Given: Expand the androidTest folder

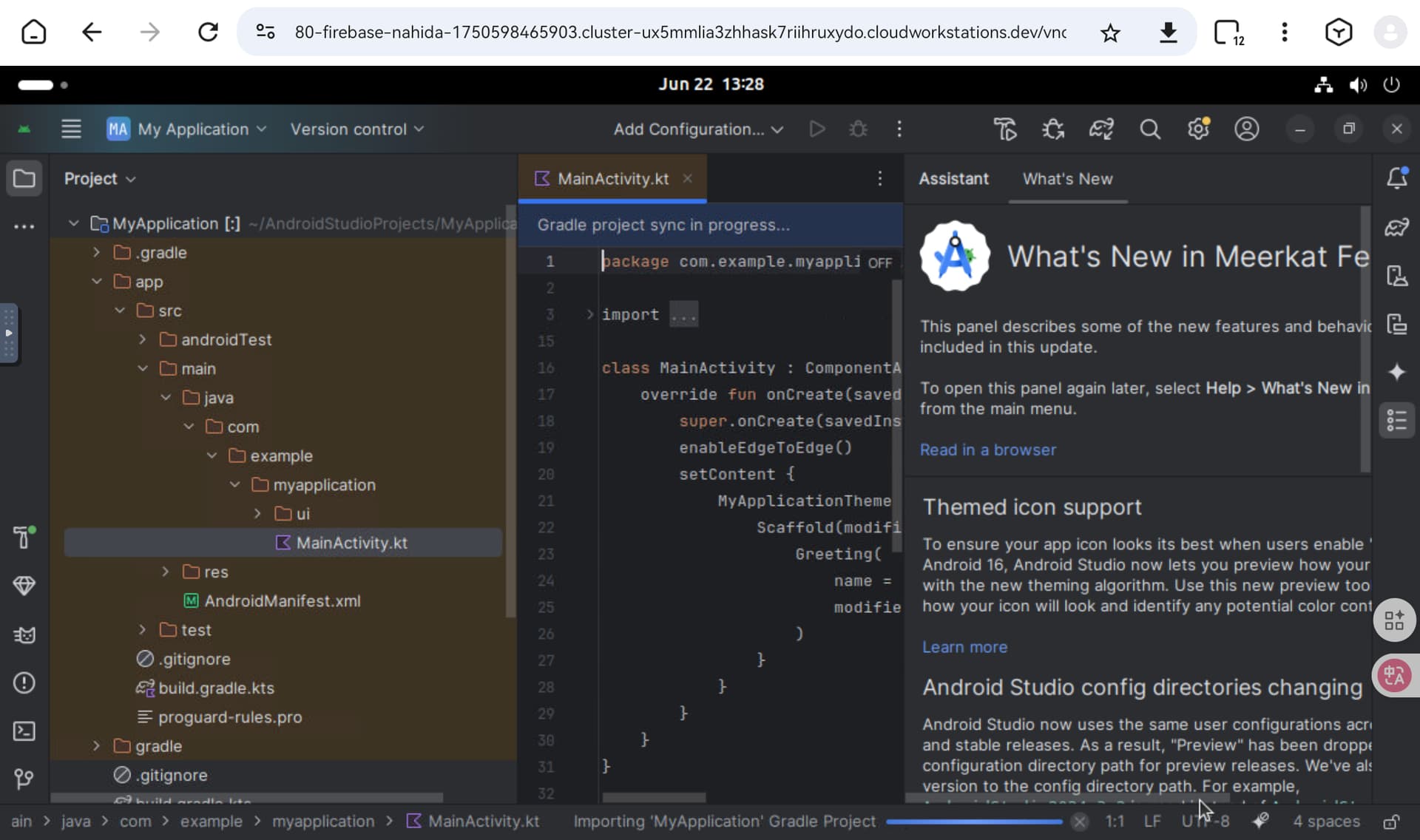Looking at the screenshot, I should coord(143,339).
